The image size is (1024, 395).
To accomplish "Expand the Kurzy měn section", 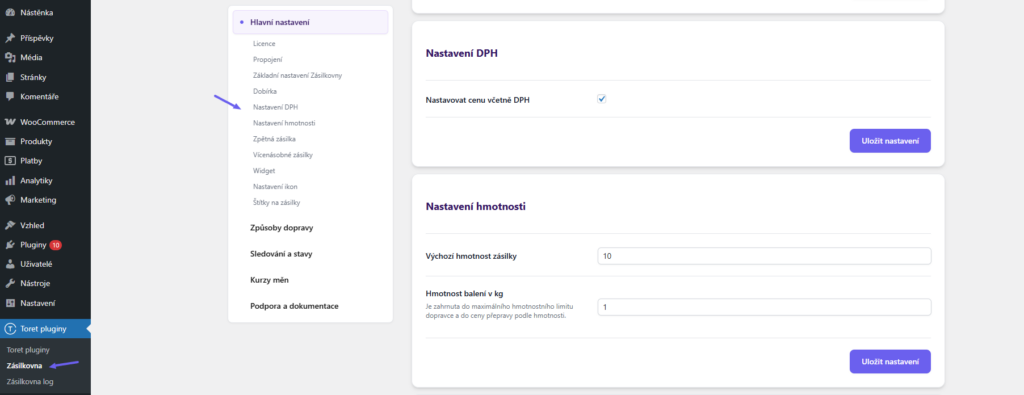I will (x=269, y=280).
